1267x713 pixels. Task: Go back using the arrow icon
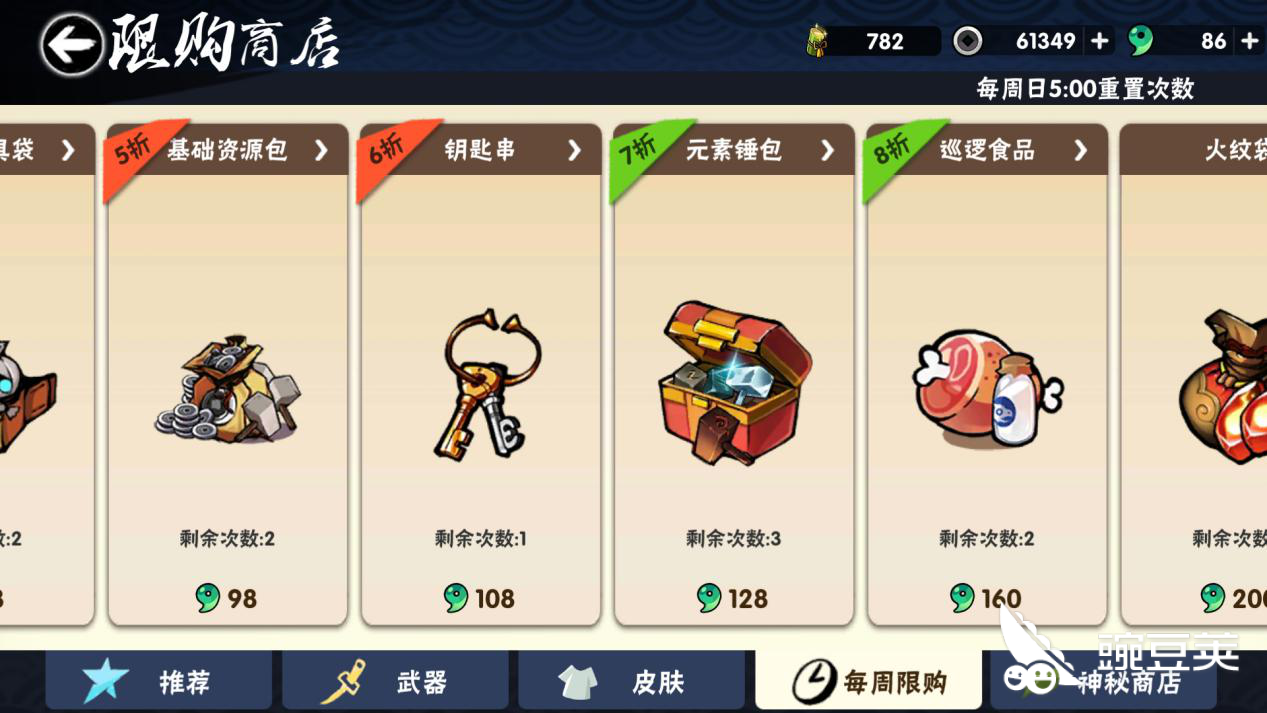(71, 43)
